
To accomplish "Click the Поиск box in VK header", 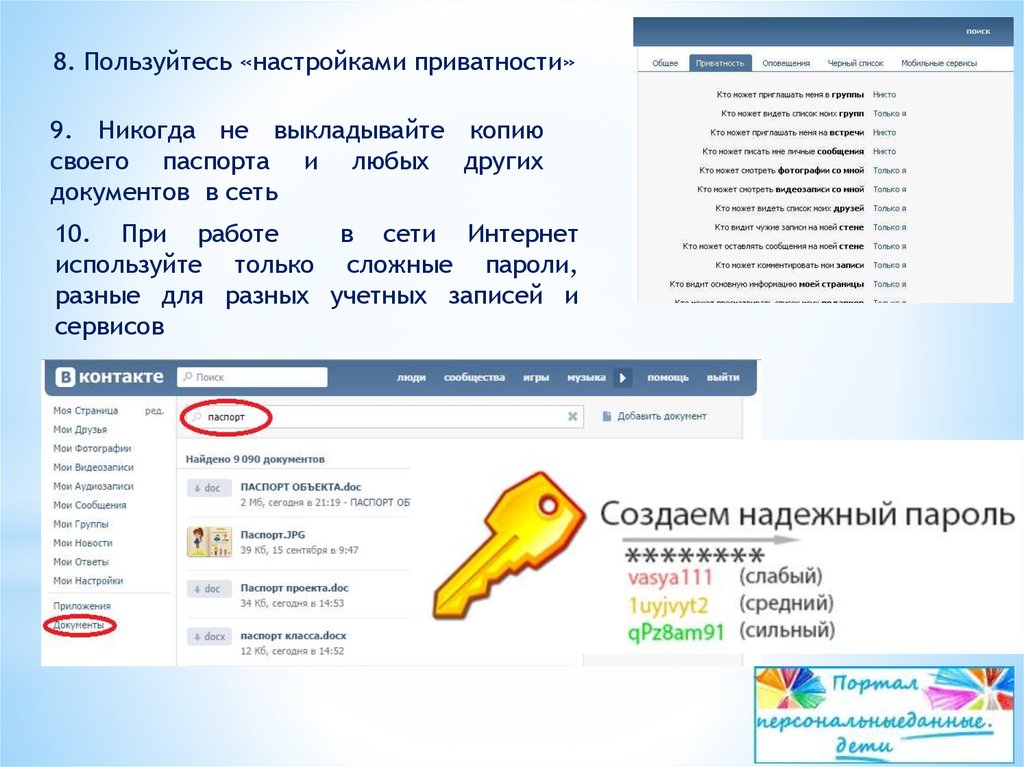I will (252, 377).
